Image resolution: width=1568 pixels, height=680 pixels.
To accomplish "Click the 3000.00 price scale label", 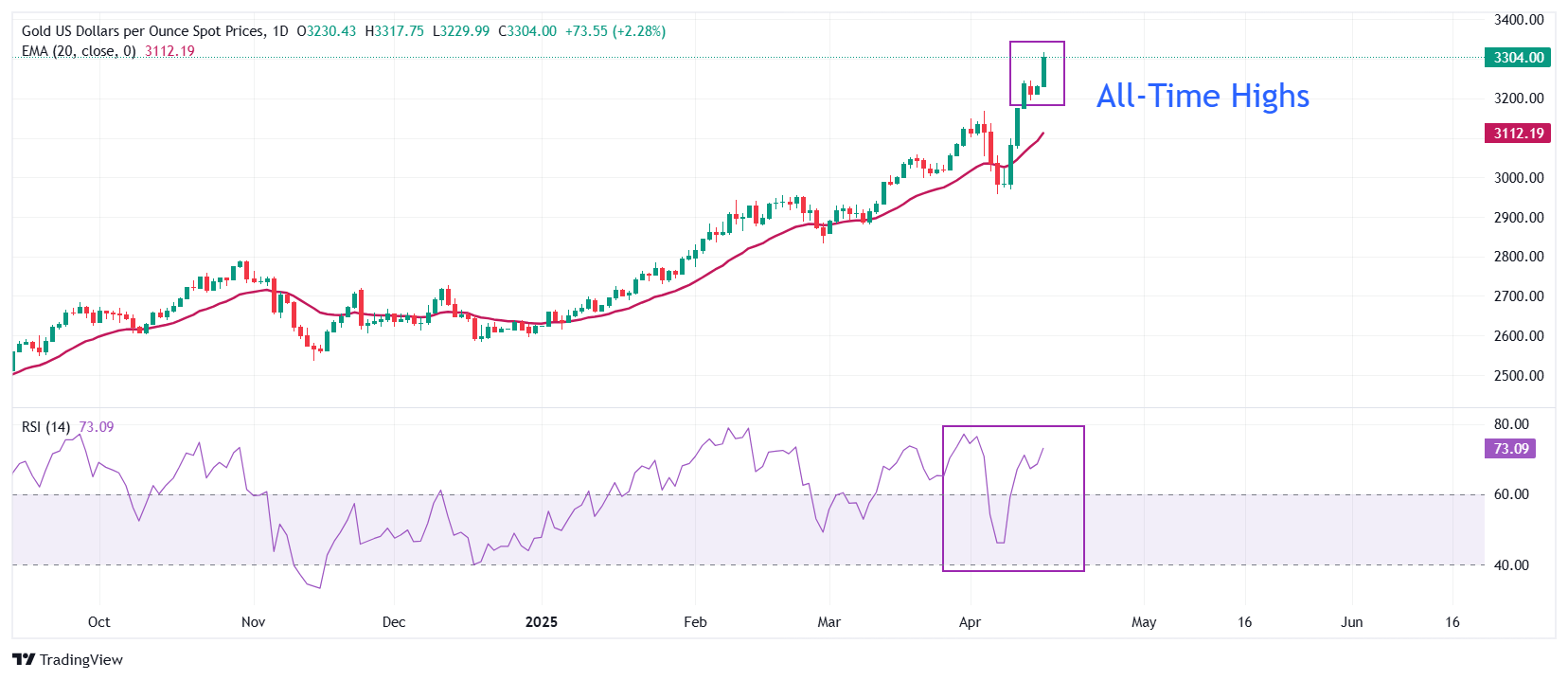I will coord(1518,178).
